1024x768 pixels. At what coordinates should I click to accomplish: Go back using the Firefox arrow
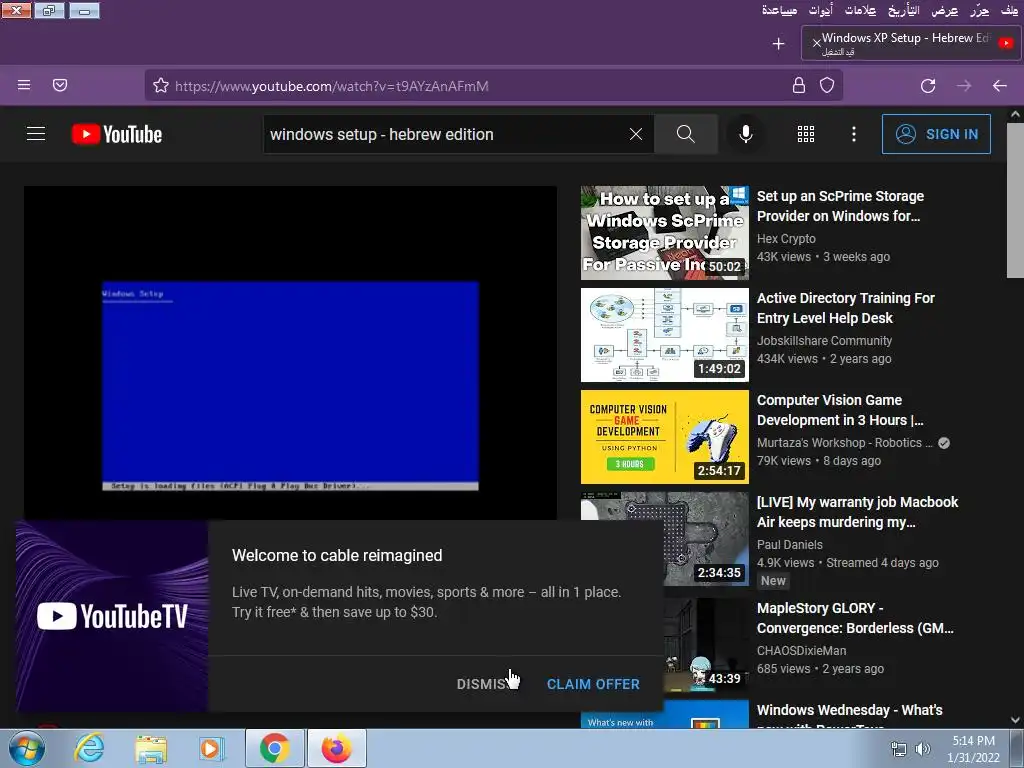tap(1000, 86)
